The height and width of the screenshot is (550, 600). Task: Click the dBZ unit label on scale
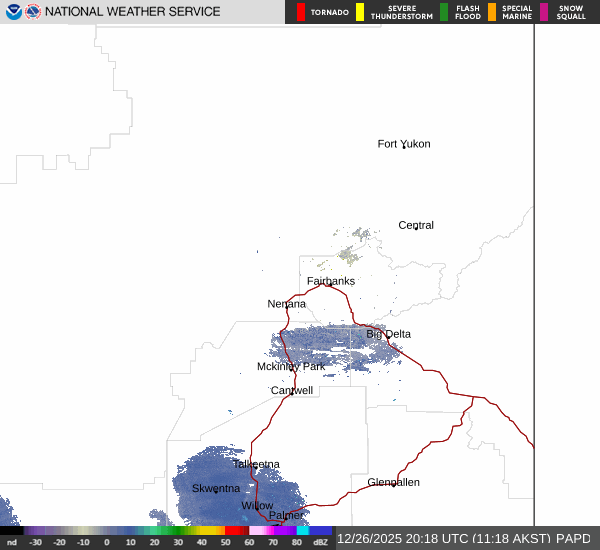321,542
